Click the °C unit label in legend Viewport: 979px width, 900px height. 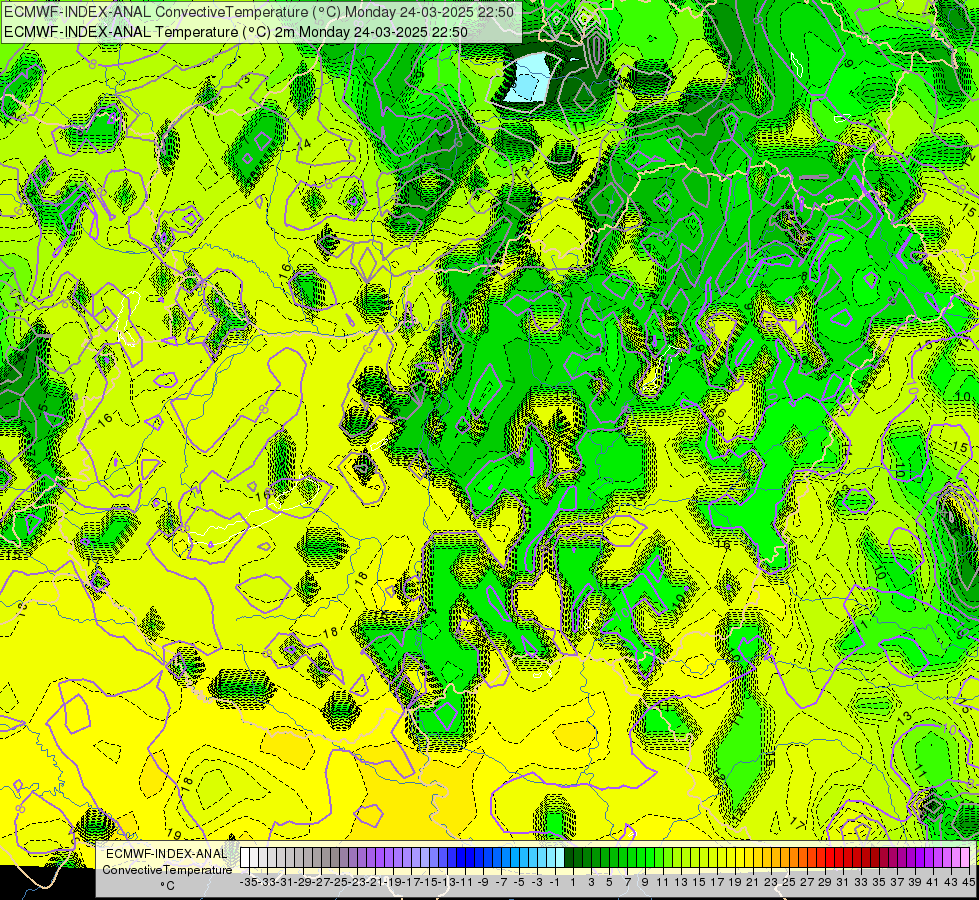tap(167, 886)
